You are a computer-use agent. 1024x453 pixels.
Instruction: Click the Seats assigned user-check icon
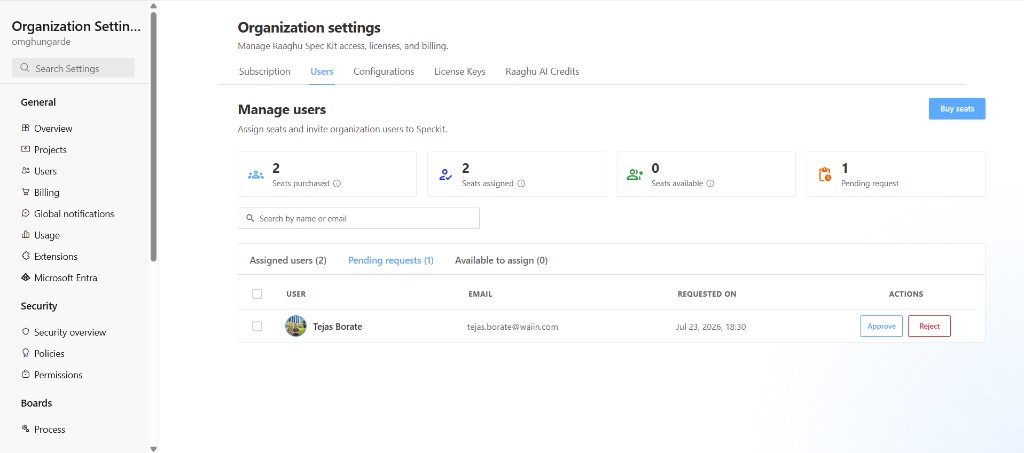tap(446, 174)
